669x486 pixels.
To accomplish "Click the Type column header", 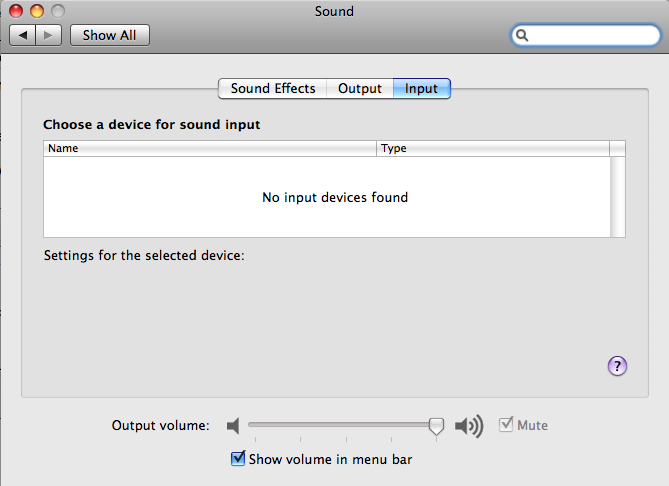I will pyautogui.click(x=493, y=148).
